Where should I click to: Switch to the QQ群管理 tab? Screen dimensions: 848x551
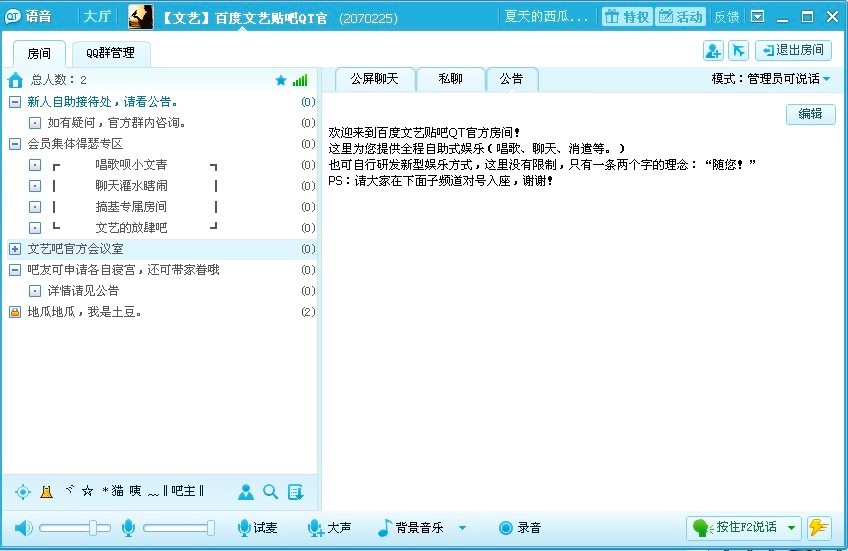click(x=111, y=53)
